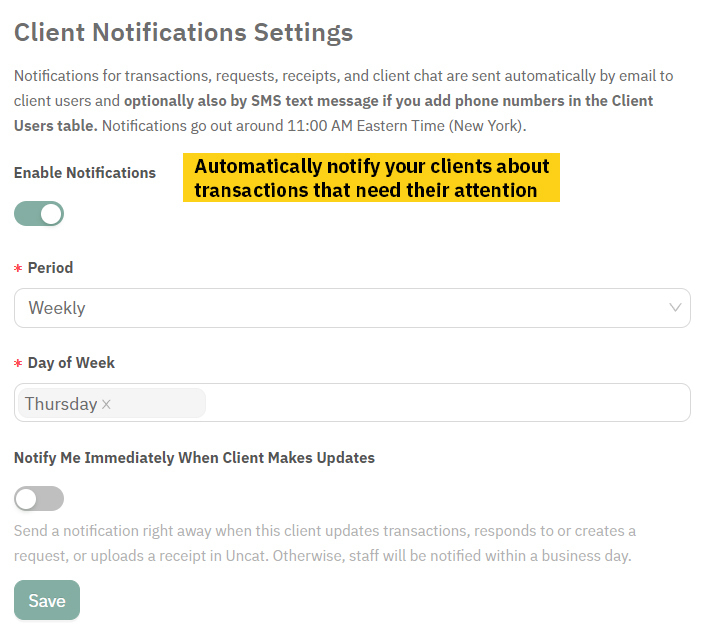The image size is (716, 639).
Task: Click the first line of the notifications description
Action: pyautogui.click(x=343, y=76)
